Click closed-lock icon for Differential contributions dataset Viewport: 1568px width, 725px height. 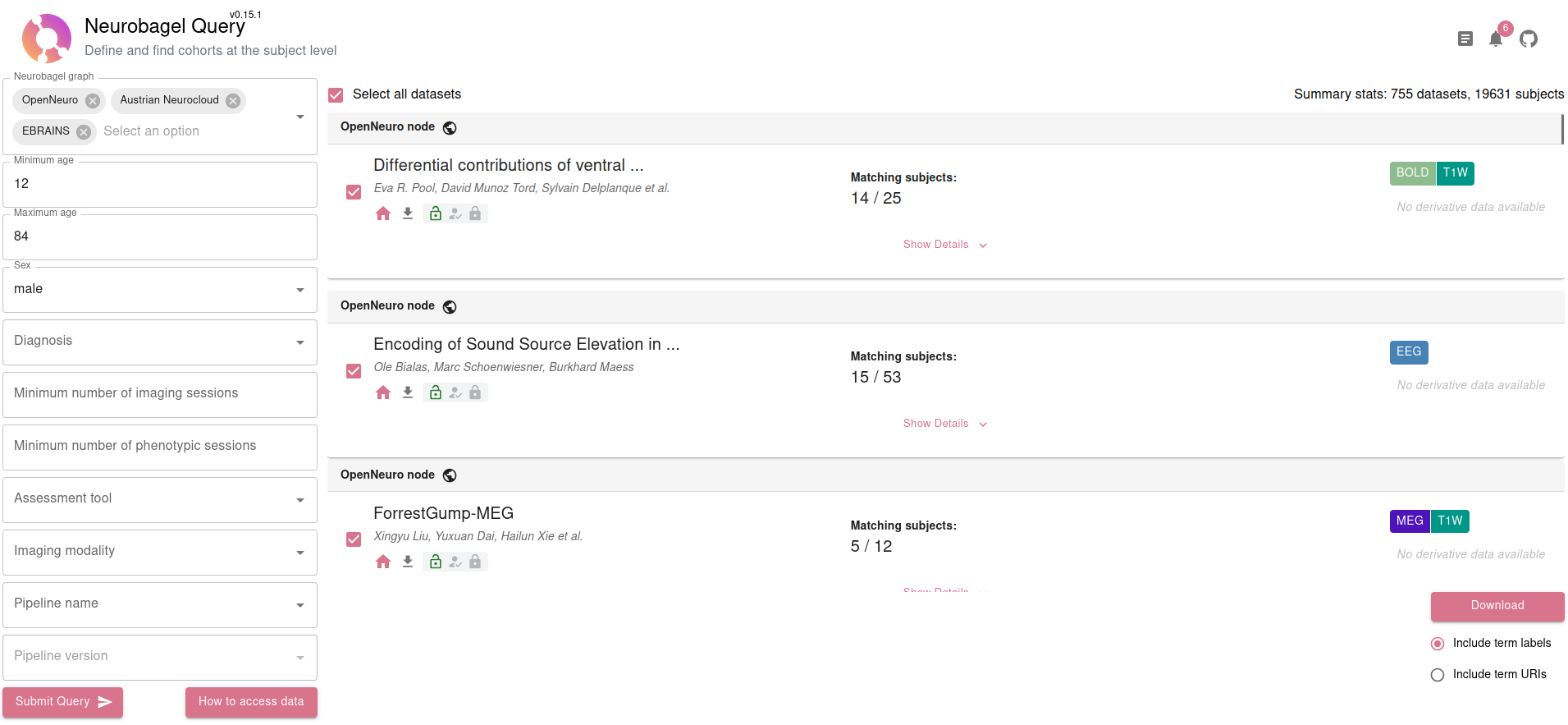(x=475, y=213)
